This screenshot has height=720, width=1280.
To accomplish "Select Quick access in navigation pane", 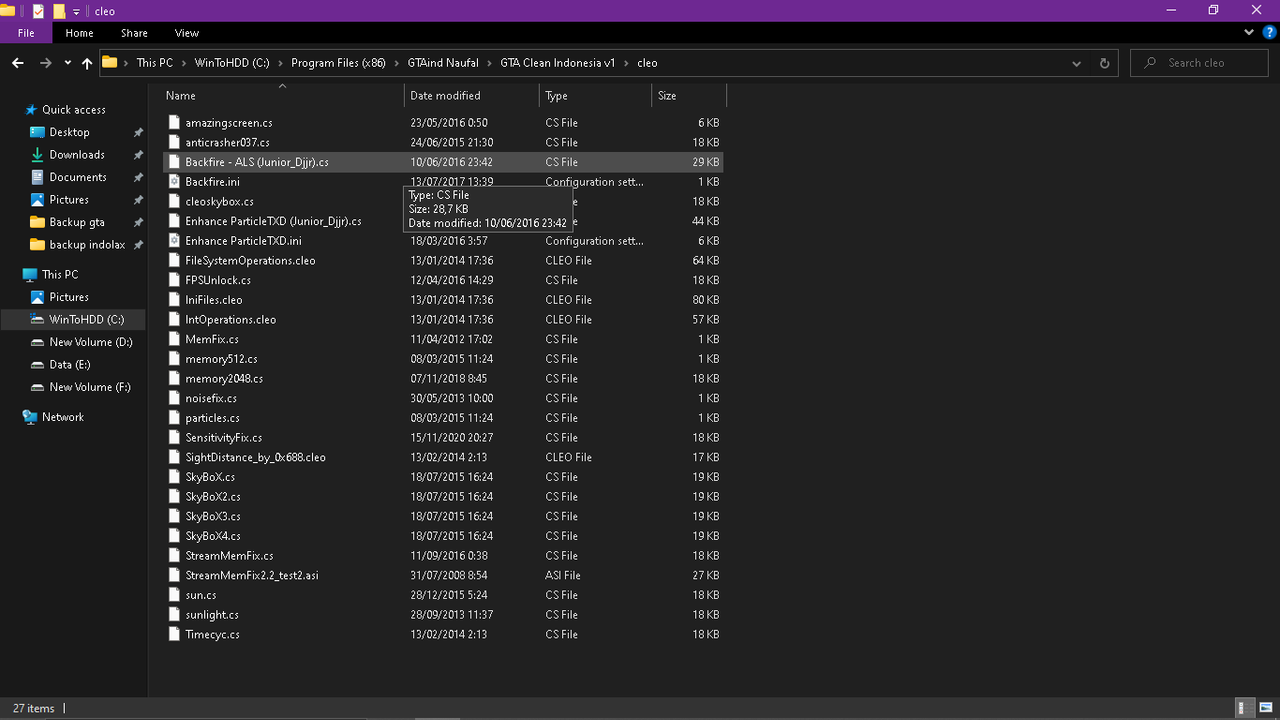I will point(73,110).
